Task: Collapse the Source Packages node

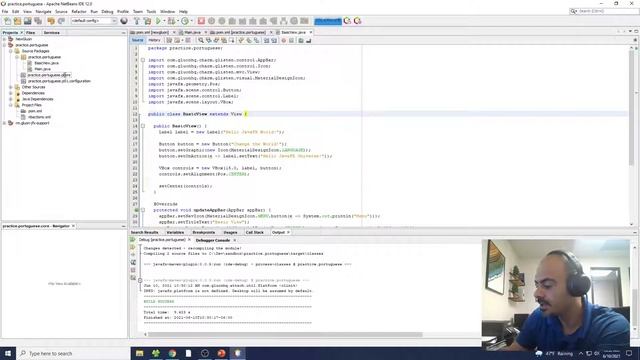Action: [11, 51]
